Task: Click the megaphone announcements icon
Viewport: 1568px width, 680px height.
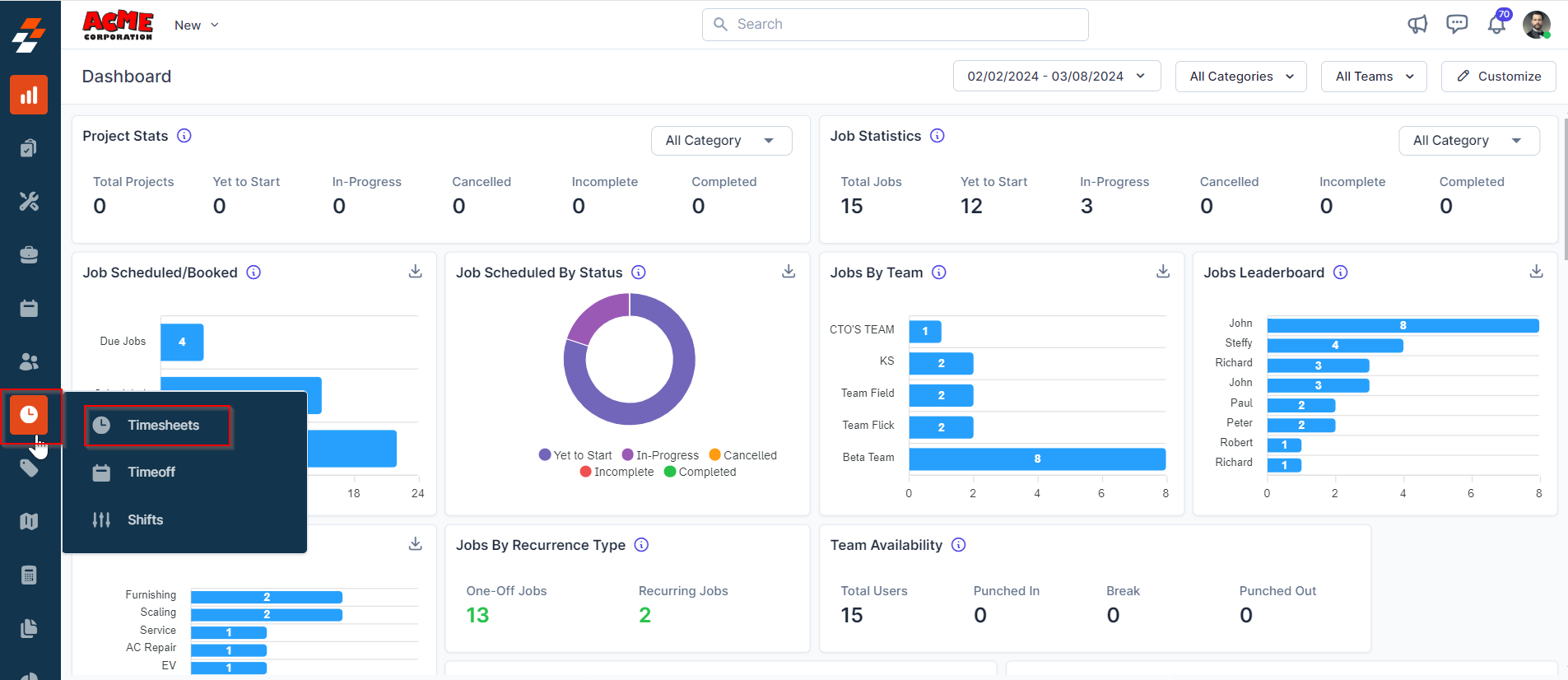Action: pyautogui.click(x=1417, y=25)
